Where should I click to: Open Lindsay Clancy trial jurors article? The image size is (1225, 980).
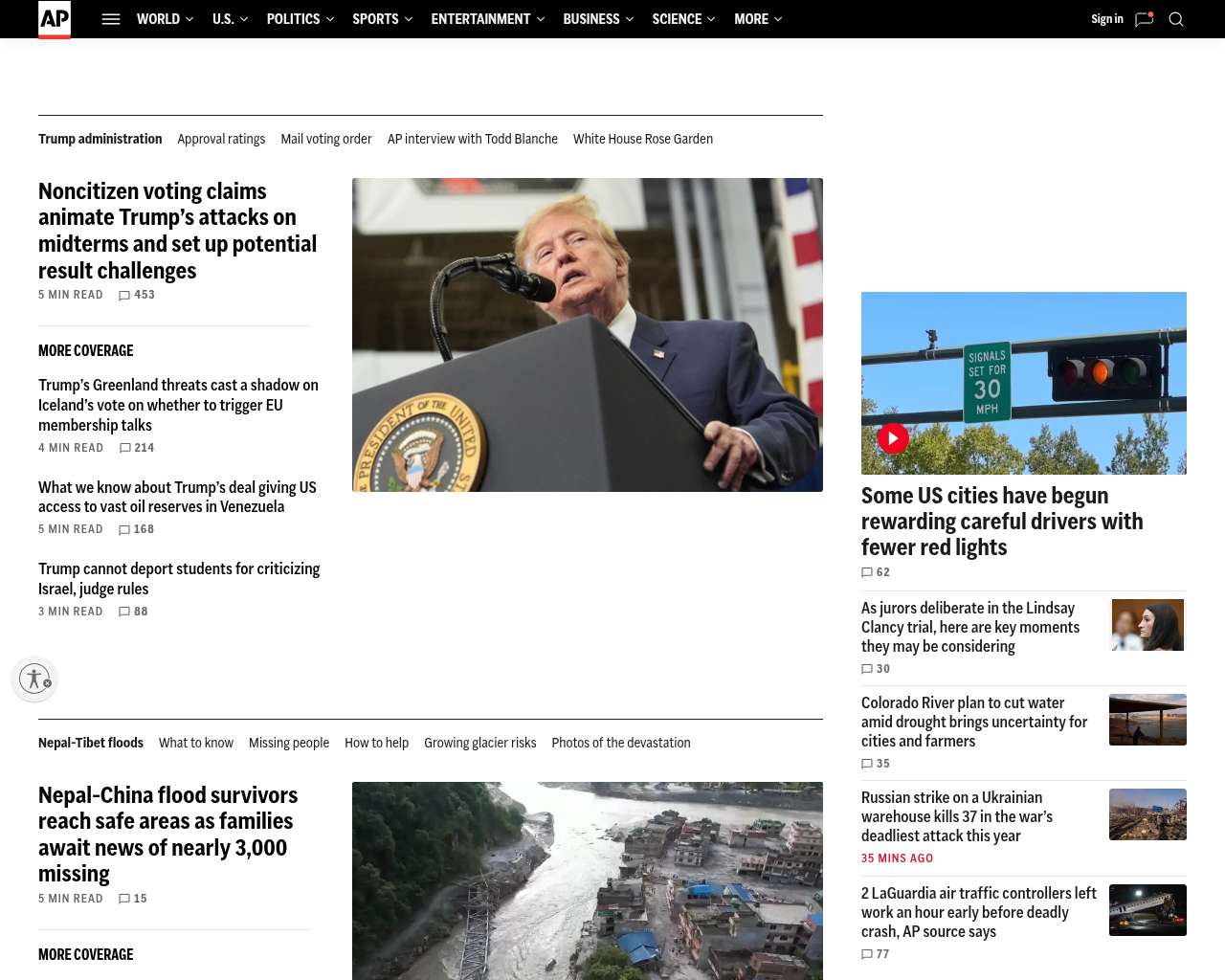970,627
